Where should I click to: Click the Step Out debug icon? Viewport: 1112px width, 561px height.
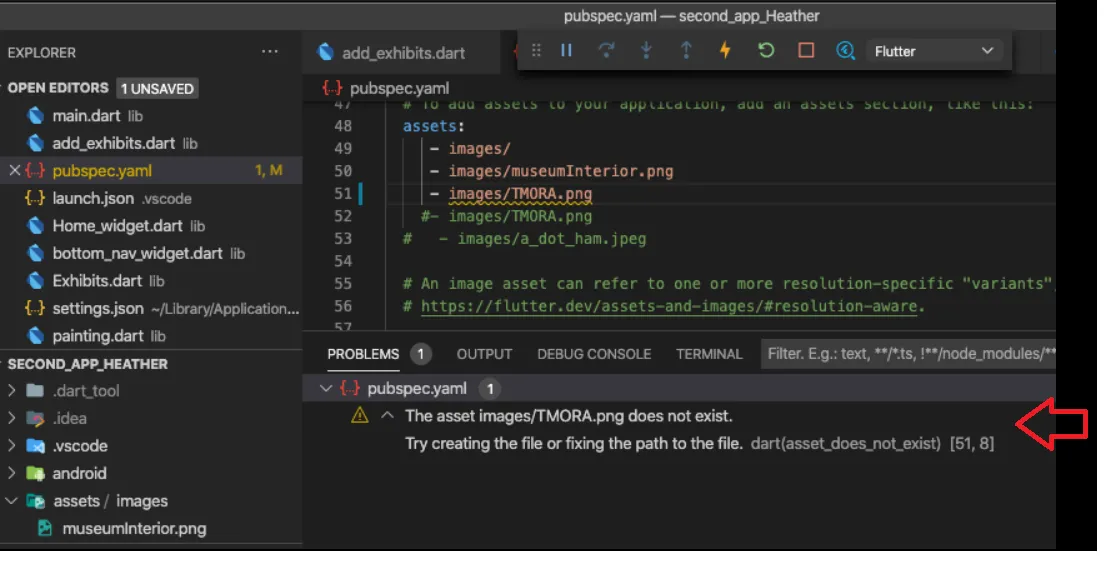coord(686,50)
